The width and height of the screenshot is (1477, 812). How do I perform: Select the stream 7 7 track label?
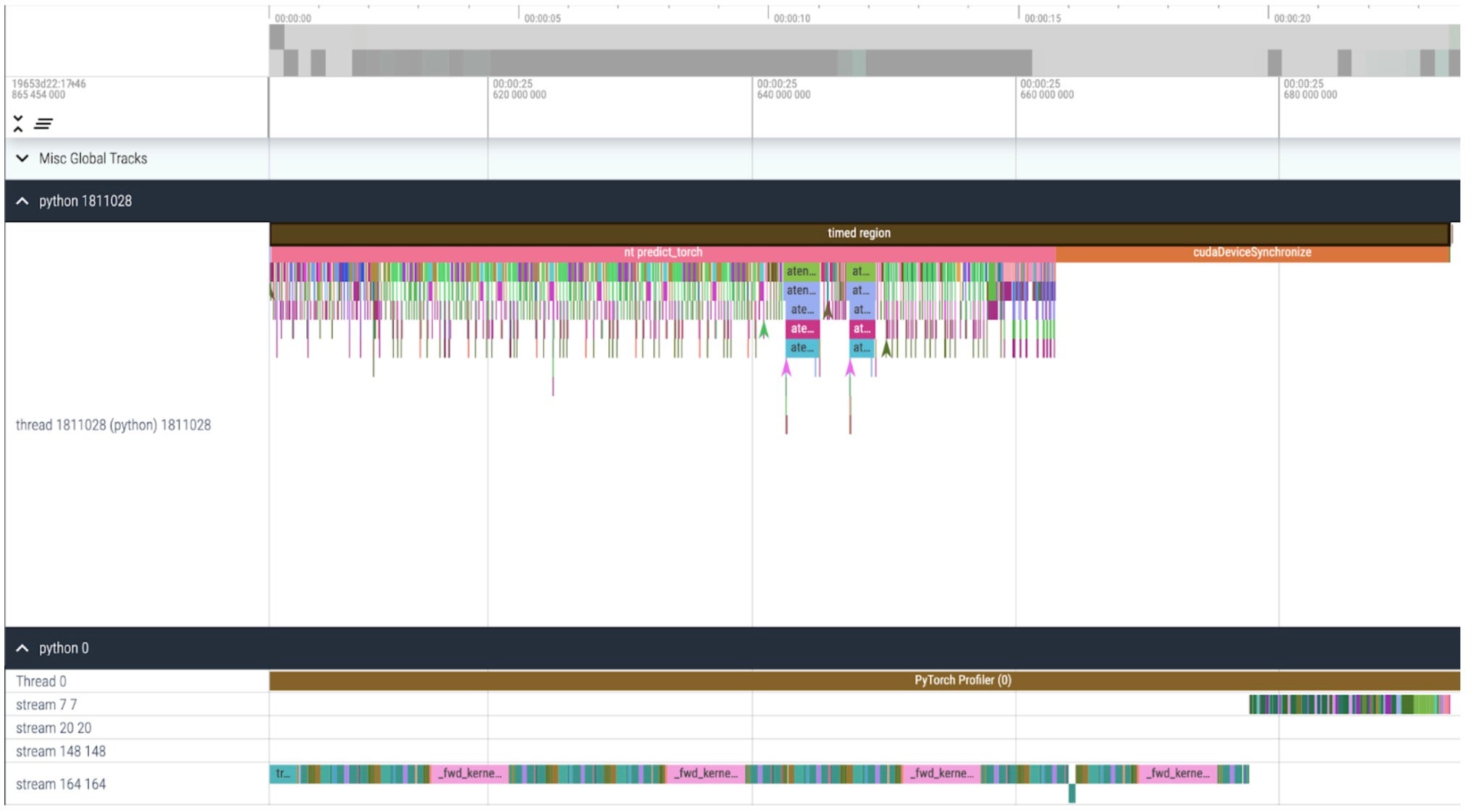58,703
